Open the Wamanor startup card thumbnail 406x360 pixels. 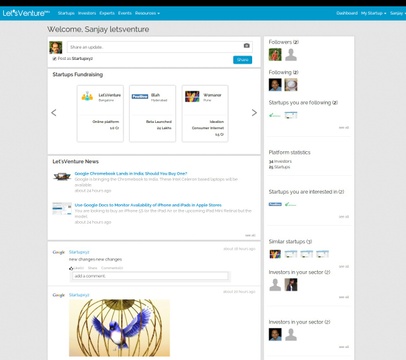192,97
